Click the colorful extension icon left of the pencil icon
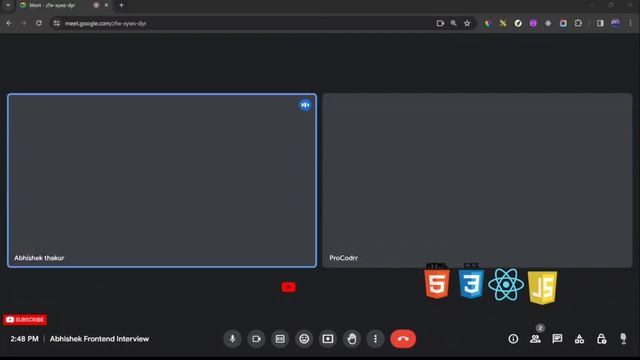The image size is (640, 360). coord(488,23)
